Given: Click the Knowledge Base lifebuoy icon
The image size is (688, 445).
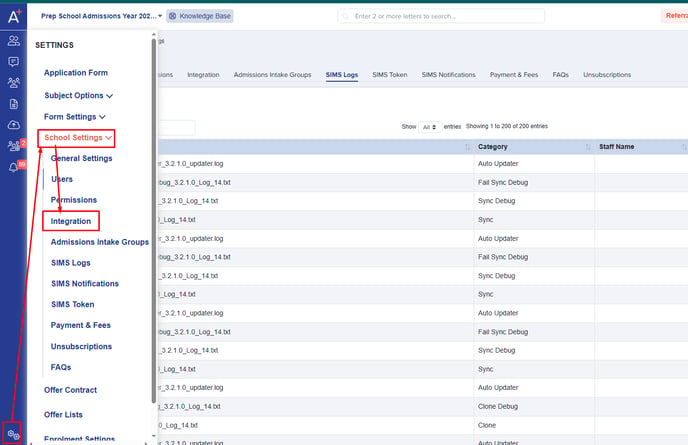Looking at the screenshot, I should pyautogui.click(x=172, y=16).
